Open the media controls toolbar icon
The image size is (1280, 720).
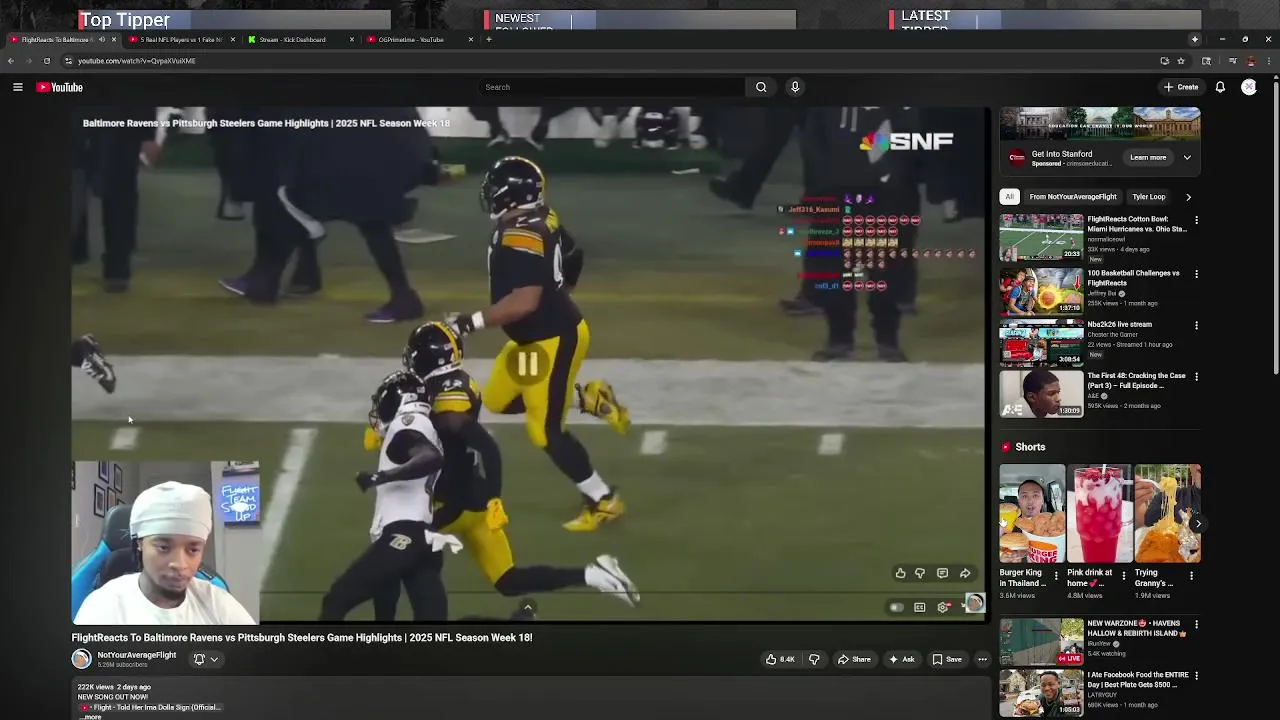point(1233,61)
